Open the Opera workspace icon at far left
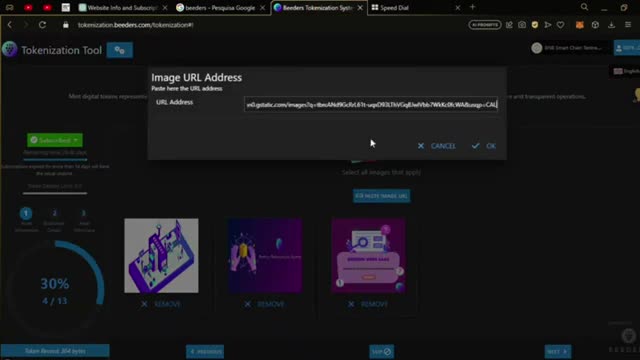640x360 pixels. (9, 7)
